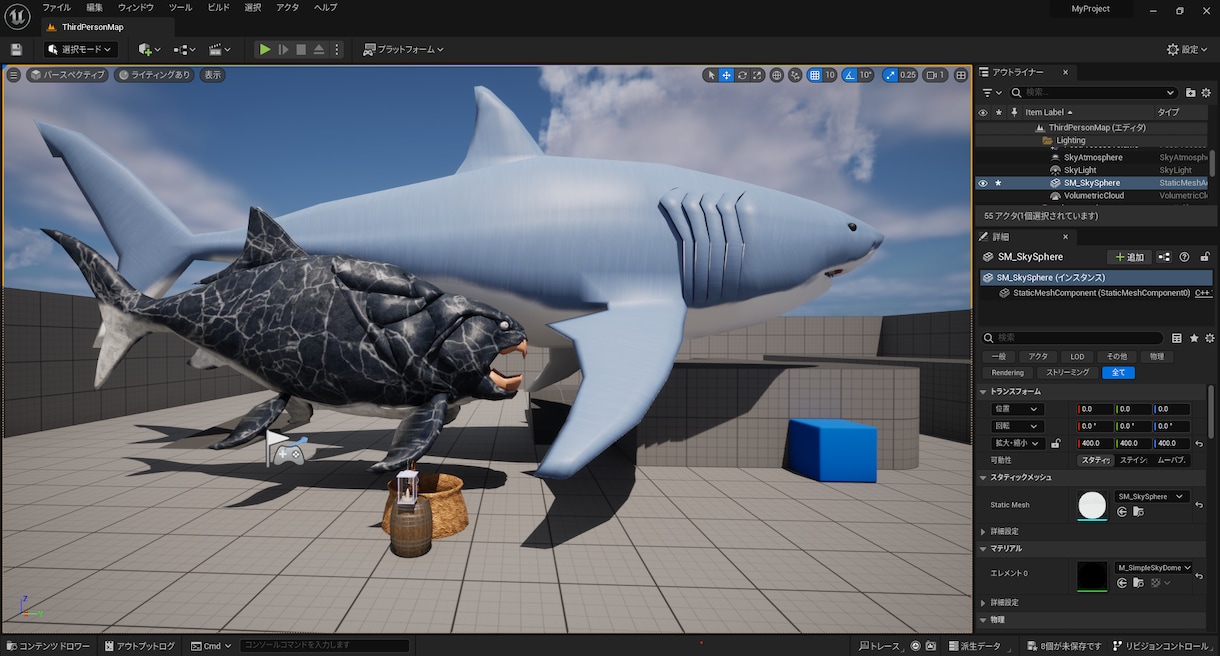Click the Outliner search field

[x=1094, y=92]
